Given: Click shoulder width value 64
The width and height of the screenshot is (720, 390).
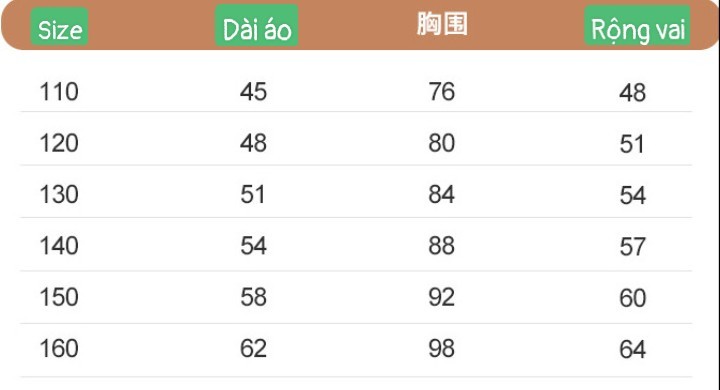Looking at the screenshot, I should pyautogui.click(x=633, y=350).
